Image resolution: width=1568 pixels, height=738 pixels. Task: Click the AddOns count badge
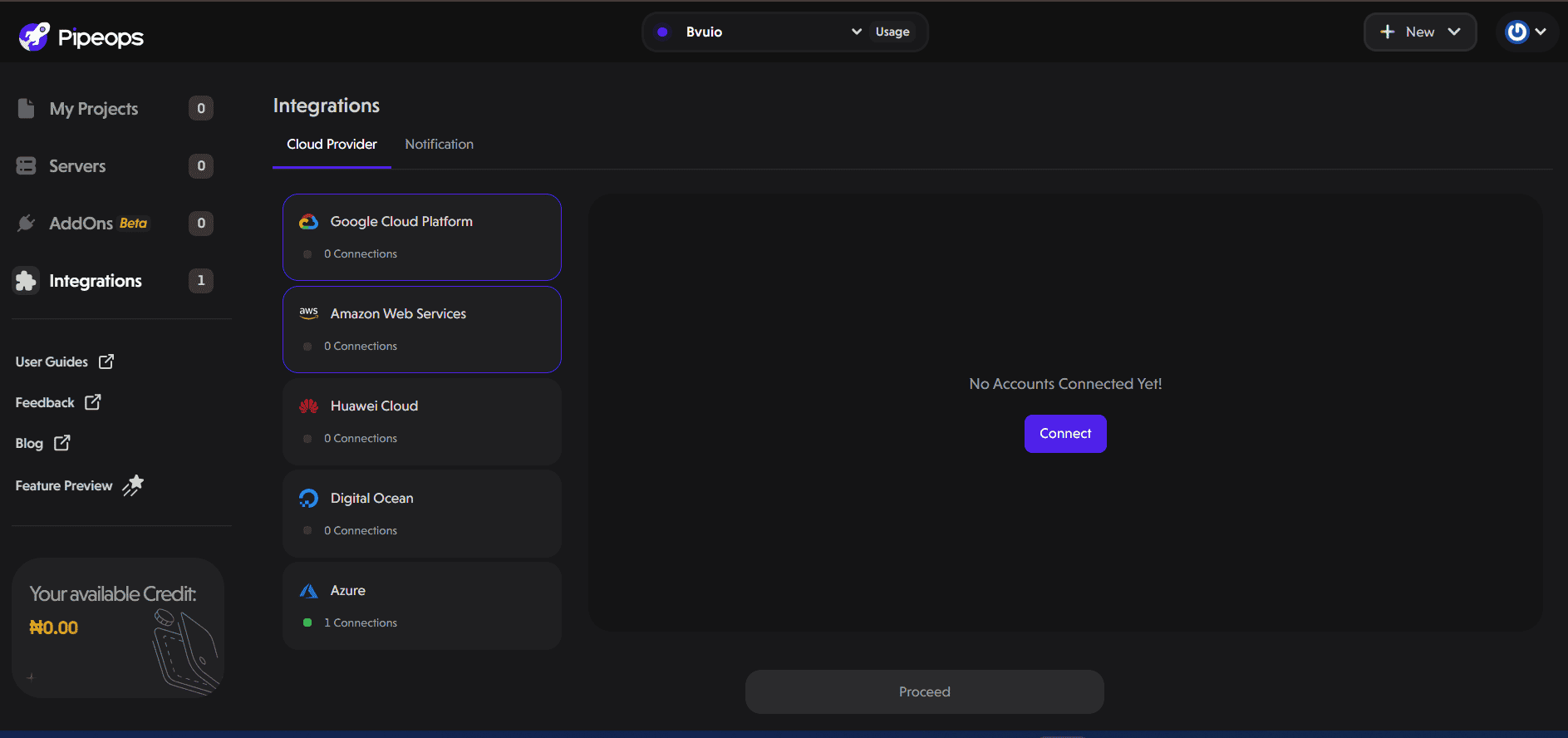[x=201, y=224]
